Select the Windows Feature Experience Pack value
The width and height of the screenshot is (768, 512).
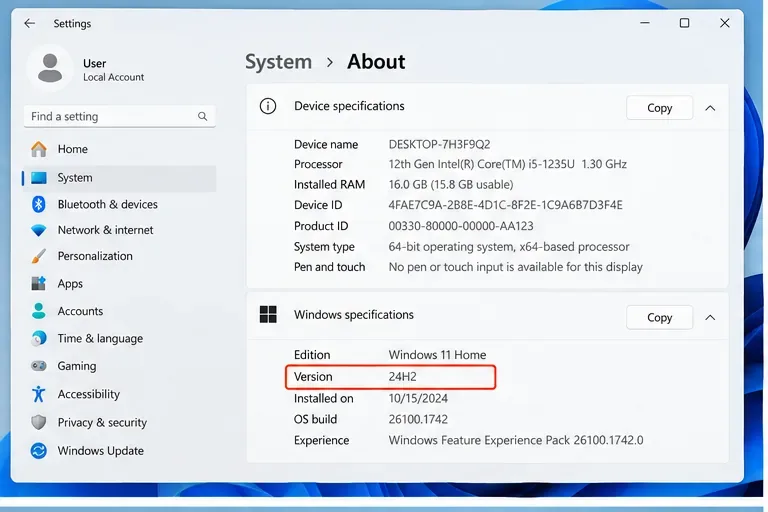pyautogui.click(x=516, y=440)
